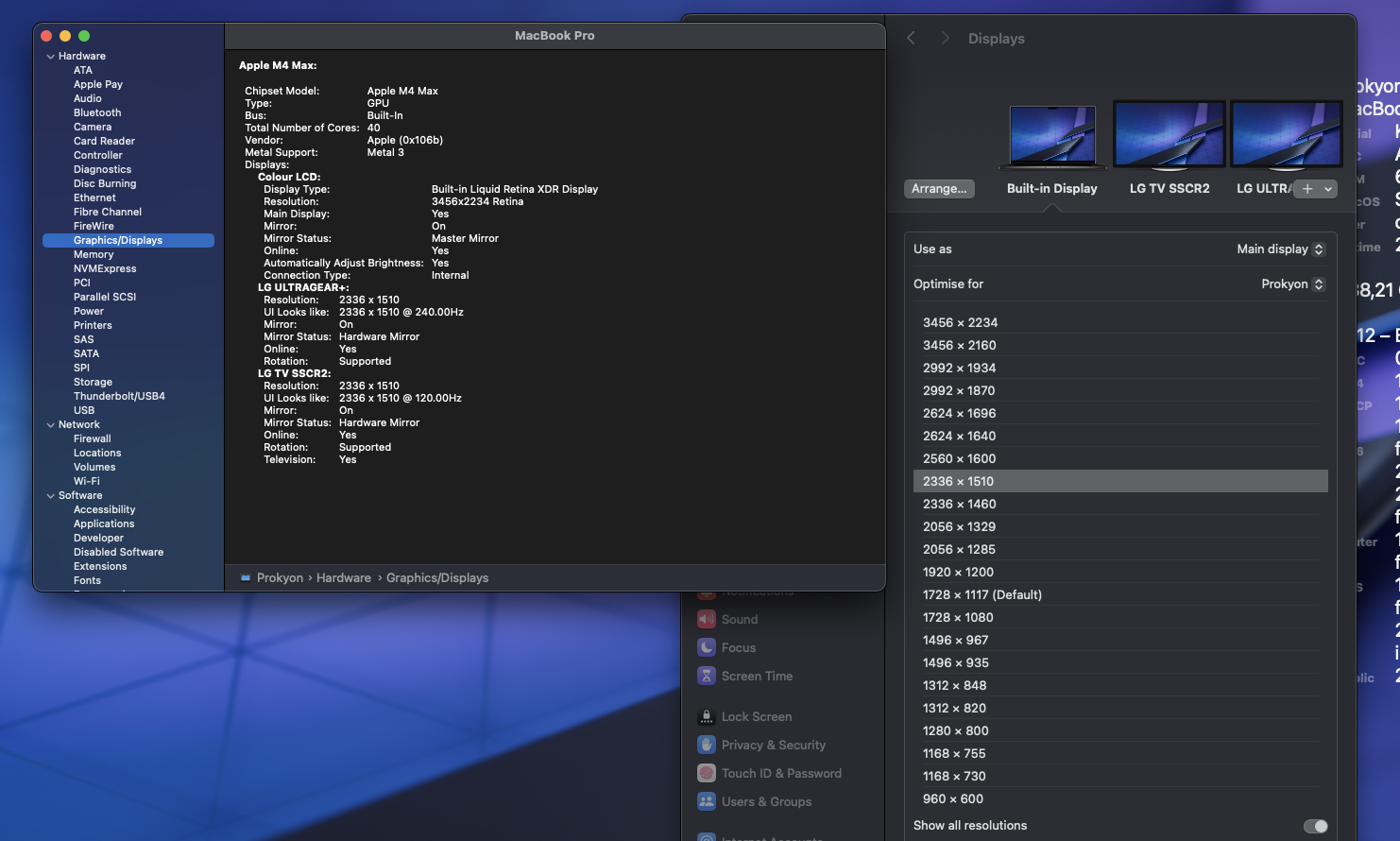The width and height of the screenshot is (1400, 841).
Task: Select Audio in hardware list
Action: click(x=88, y=98)
